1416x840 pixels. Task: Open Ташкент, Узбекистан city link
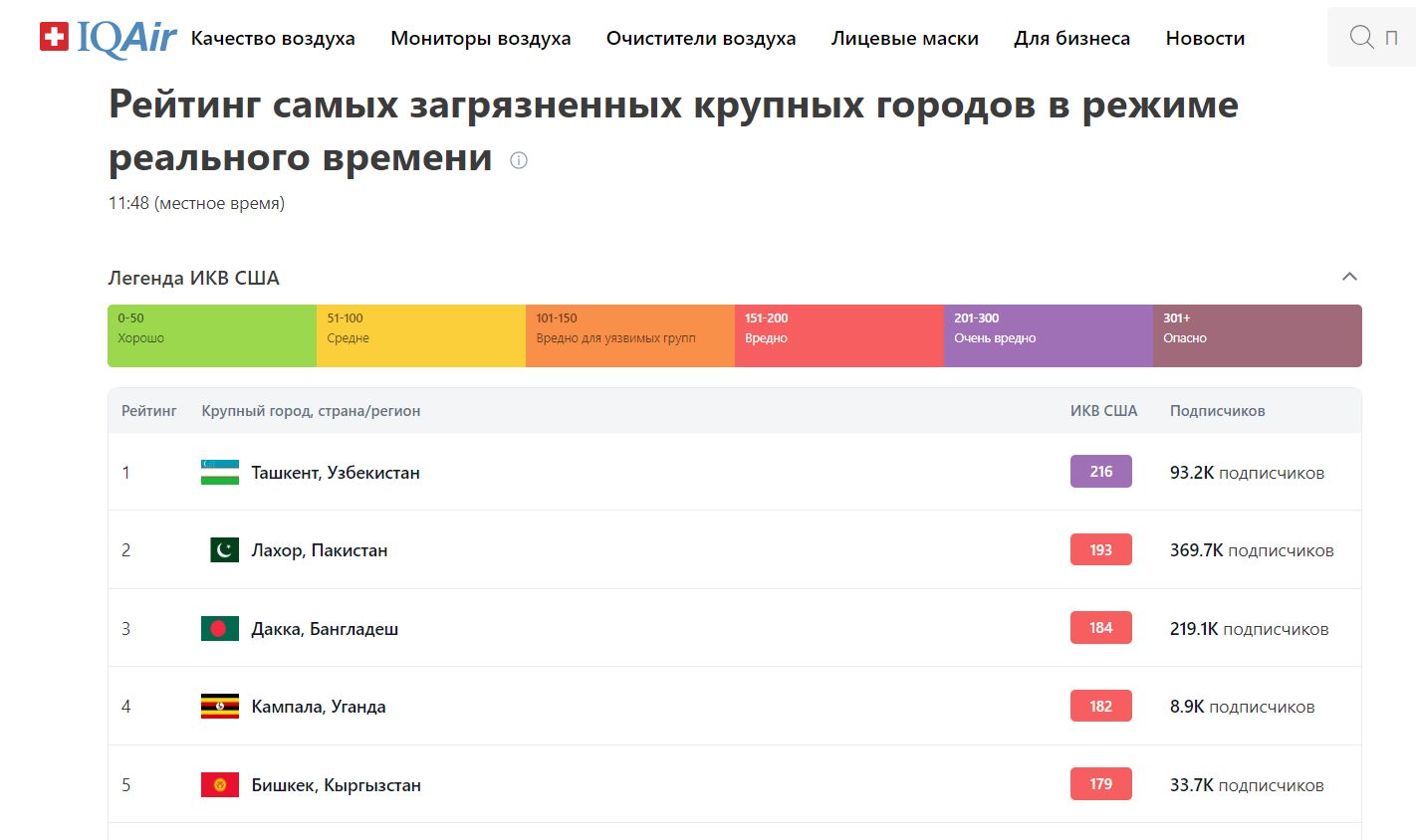click(x=336, y=473)
